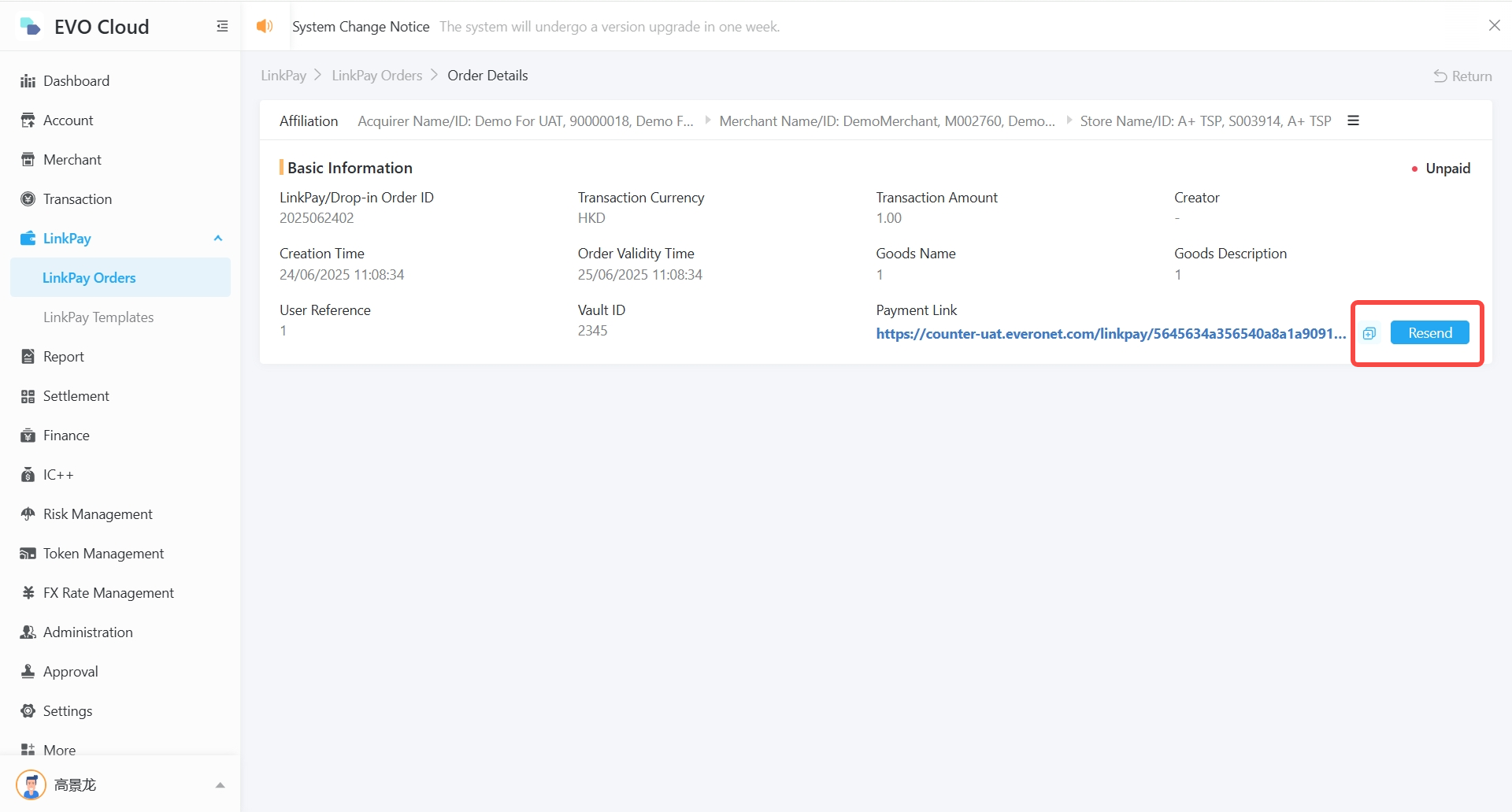Open the Dashboard from sidebar
Viewport: 1512px width, 812px height.
(x=76, y=81)
